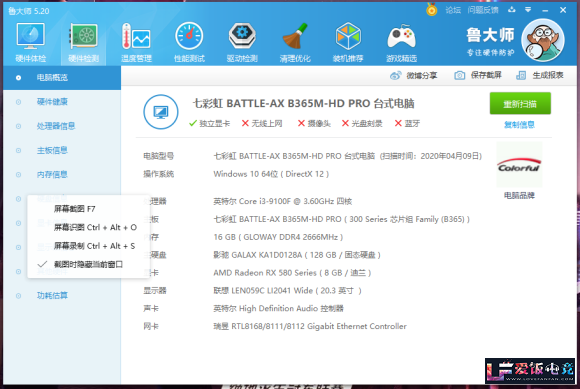The height and width of the screenshot is (389, 580).
Task: Click the green 重新扫描 rescan button
Action: (x=520, y=104)
